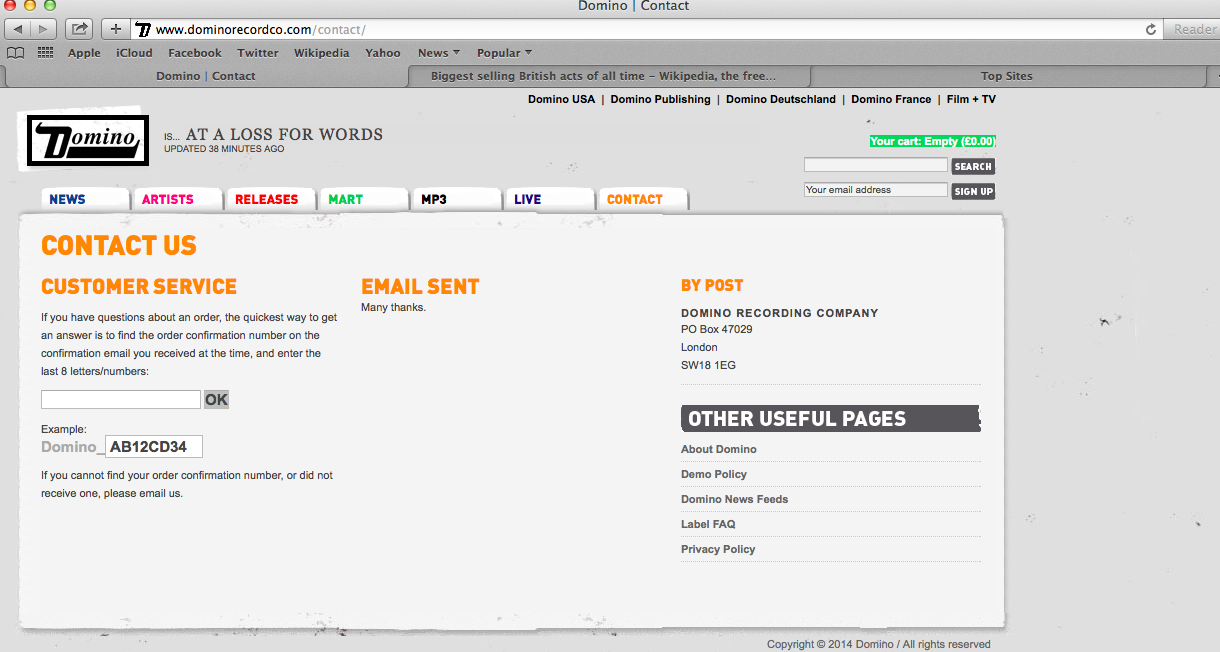Click the order confirmation number field
This screenshot has width=1220, height=652.
(121, 399)
